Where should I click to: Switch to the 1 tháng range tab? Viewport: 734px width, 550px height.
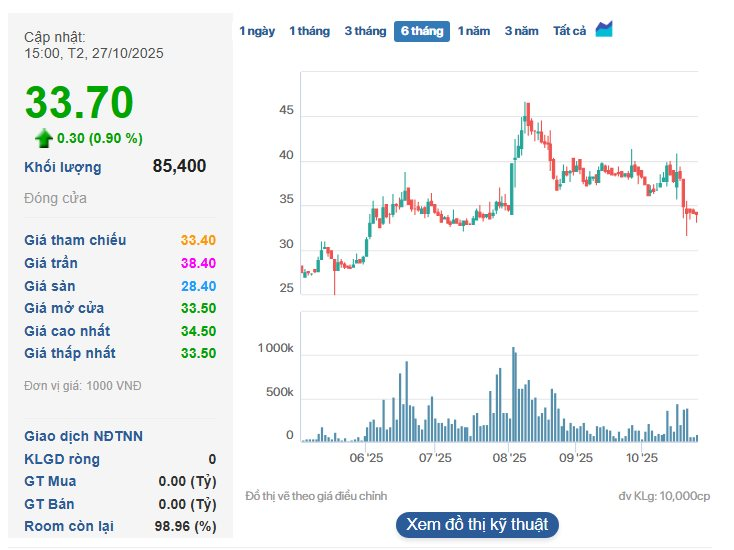pyautogui.click(x=309, y=31)
